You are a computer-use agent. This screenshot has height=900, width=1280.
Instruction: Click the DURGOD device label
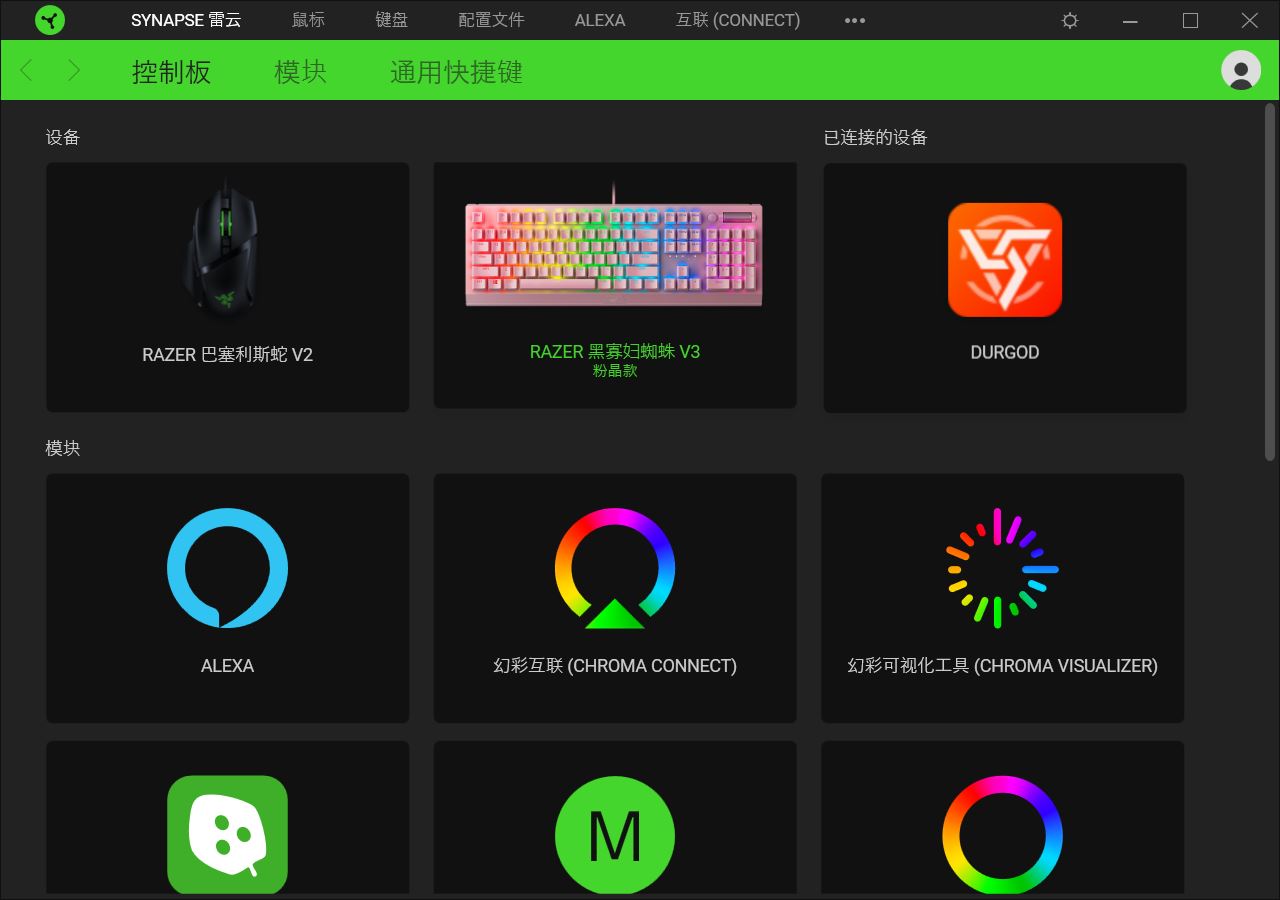1005,353
